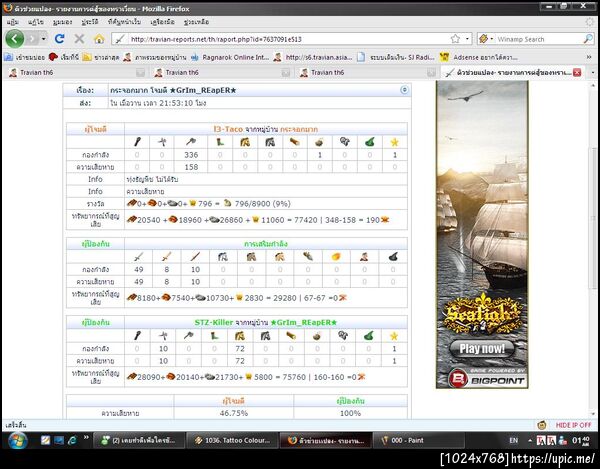The height and width of the screenshot is (469, 600).
Task: Go back with the green back arrow
Action: (x=15, y=39)
